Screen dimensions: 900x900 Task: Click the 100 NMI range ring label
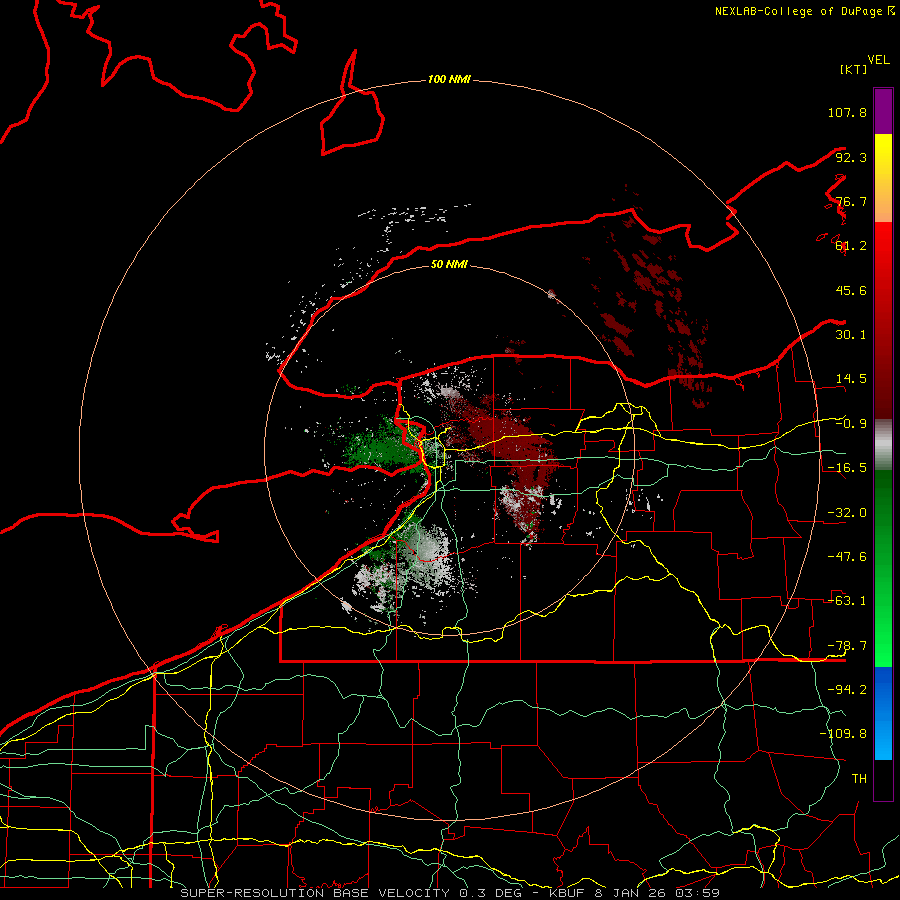coord(449,79)
